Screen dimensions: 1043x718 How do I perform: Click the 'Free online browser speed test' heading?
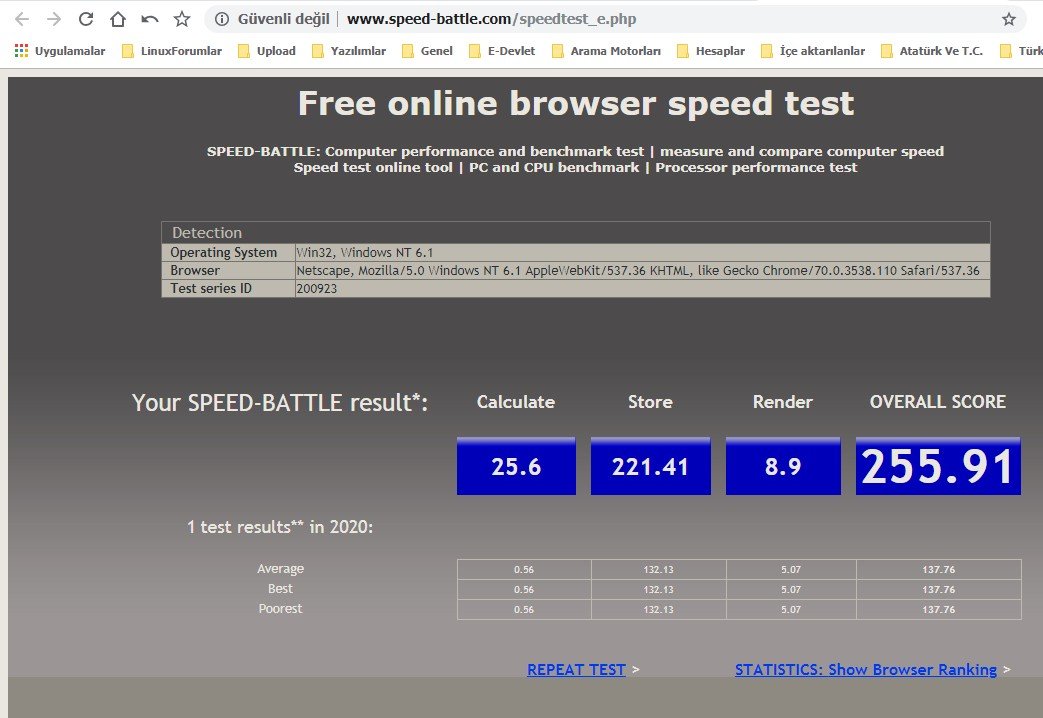[x=576, y=104]
